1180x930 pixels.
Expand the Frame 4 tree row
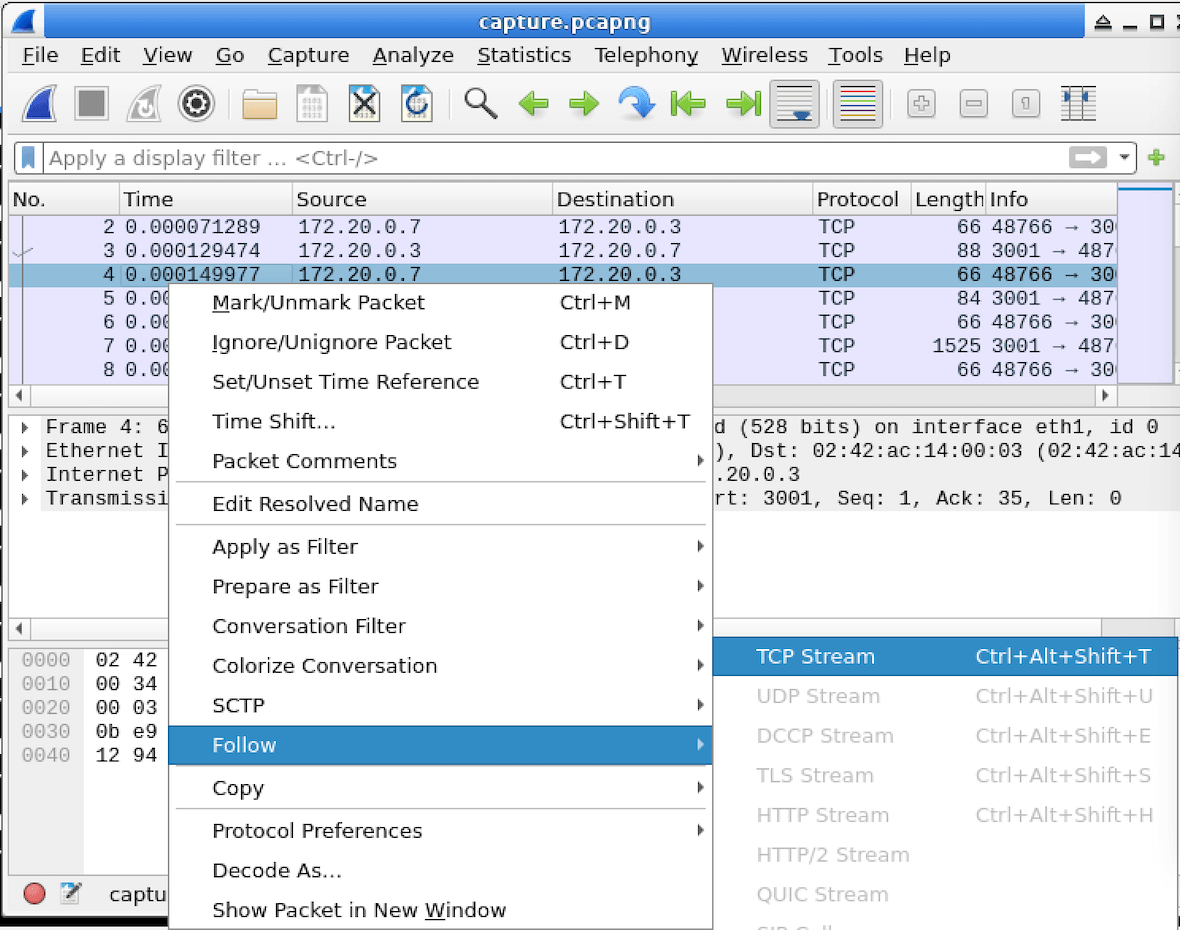coord(25,427)
